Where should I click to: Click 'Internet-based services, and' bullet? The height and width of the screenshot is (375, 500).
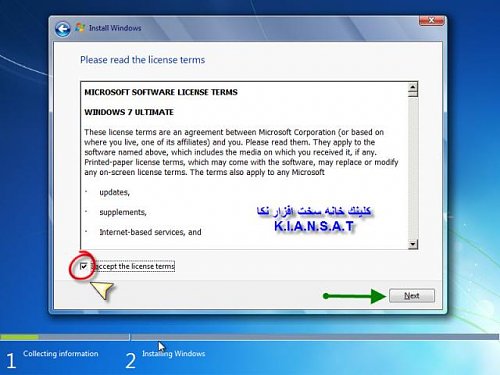150,232
